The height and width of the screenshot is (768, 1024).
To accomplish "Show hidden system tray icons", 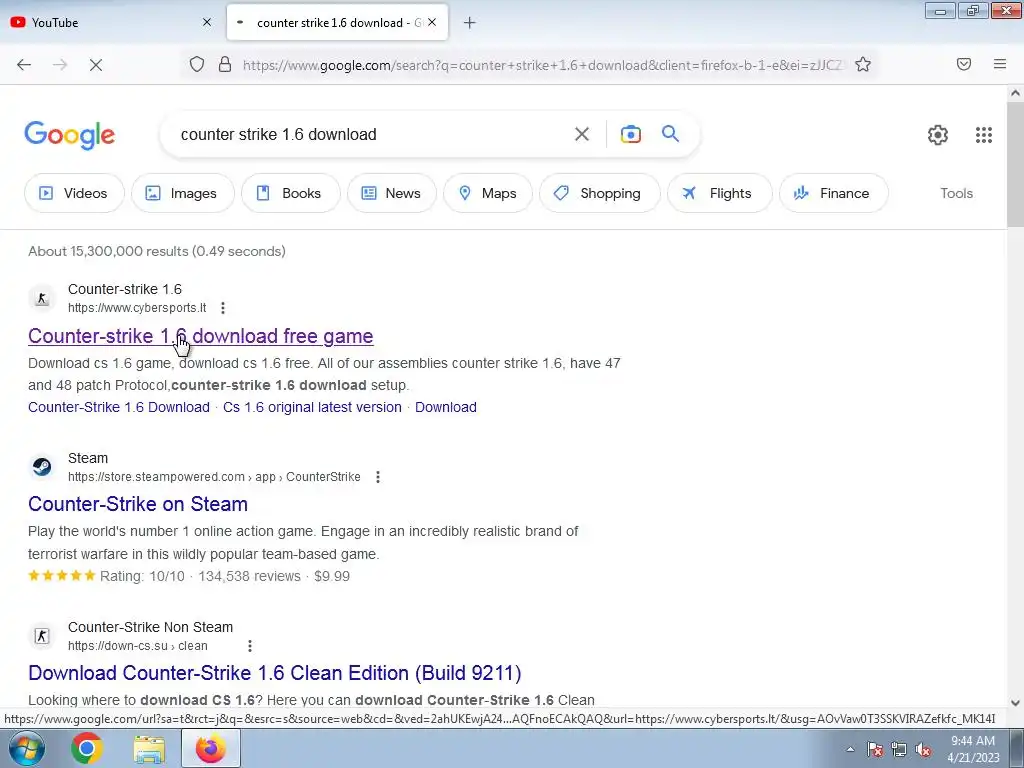I will point(850,749).
